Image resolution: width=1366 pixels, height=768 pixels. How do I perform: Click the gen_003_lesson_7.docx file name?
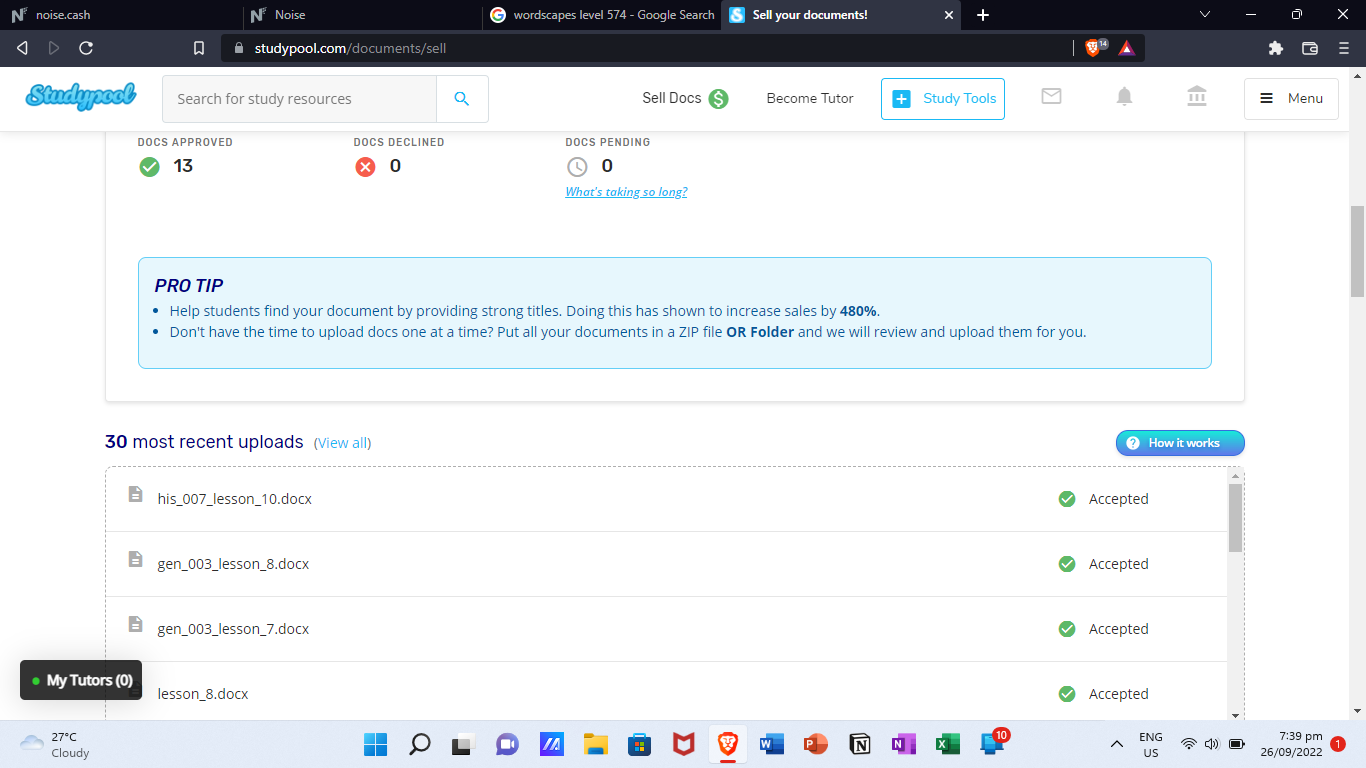point(234,629)
